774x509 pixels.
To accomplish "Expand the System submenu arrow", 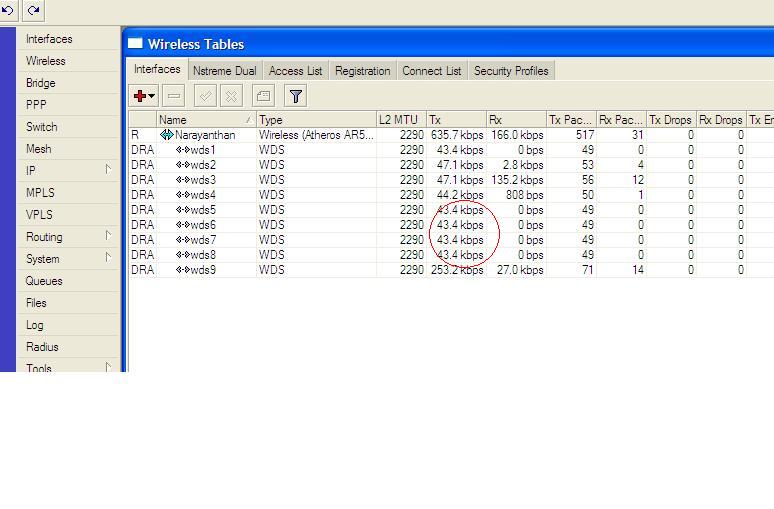I will (x=108, y=257).
